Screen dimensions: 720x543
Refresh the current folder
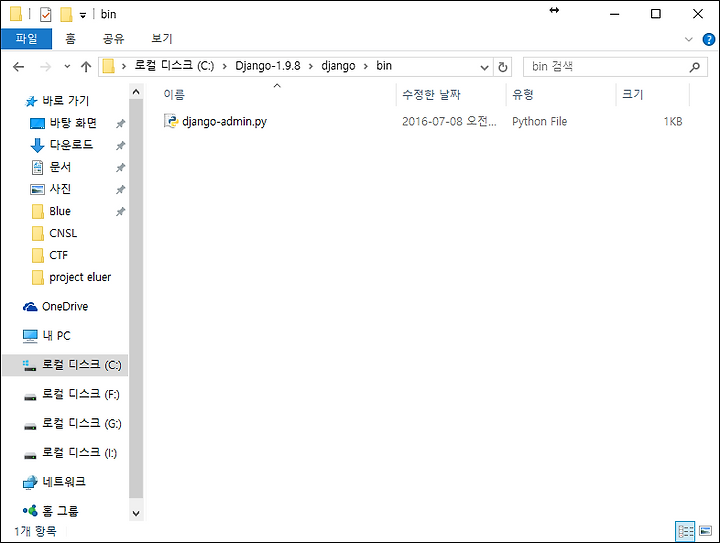(x=503, y=67)
